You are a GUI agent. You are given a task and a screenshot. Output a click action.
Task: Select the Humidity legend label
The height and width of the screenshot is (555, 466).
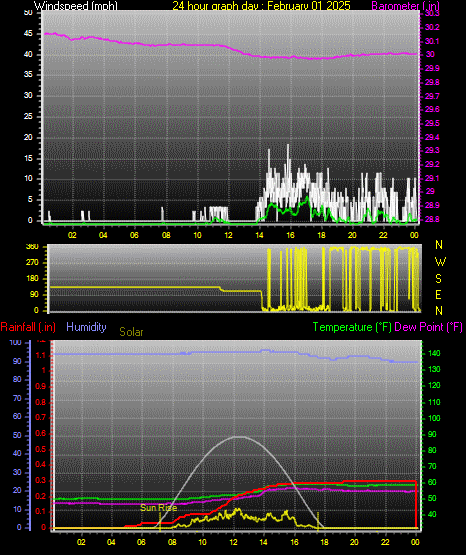click(86, 327)
